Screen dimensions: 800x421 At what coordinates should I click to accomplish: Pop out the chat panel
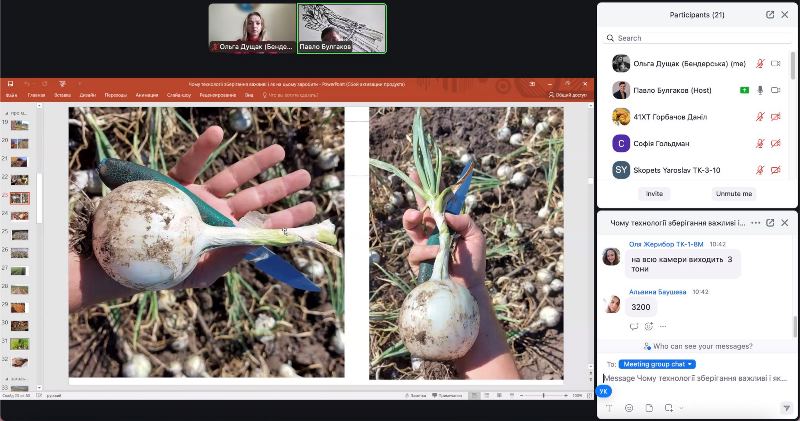[770, 223]
